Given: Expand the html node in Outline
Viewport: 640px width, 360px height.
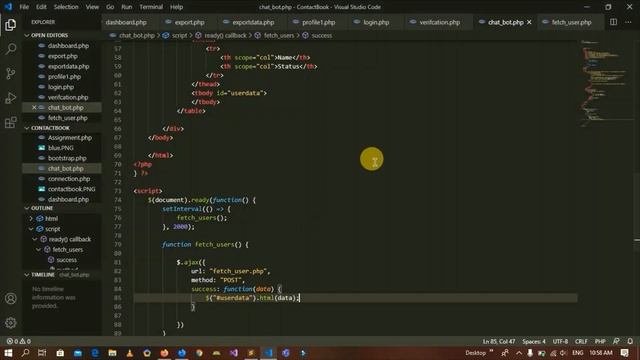Looking at the screenshot, I should point(31,218).
